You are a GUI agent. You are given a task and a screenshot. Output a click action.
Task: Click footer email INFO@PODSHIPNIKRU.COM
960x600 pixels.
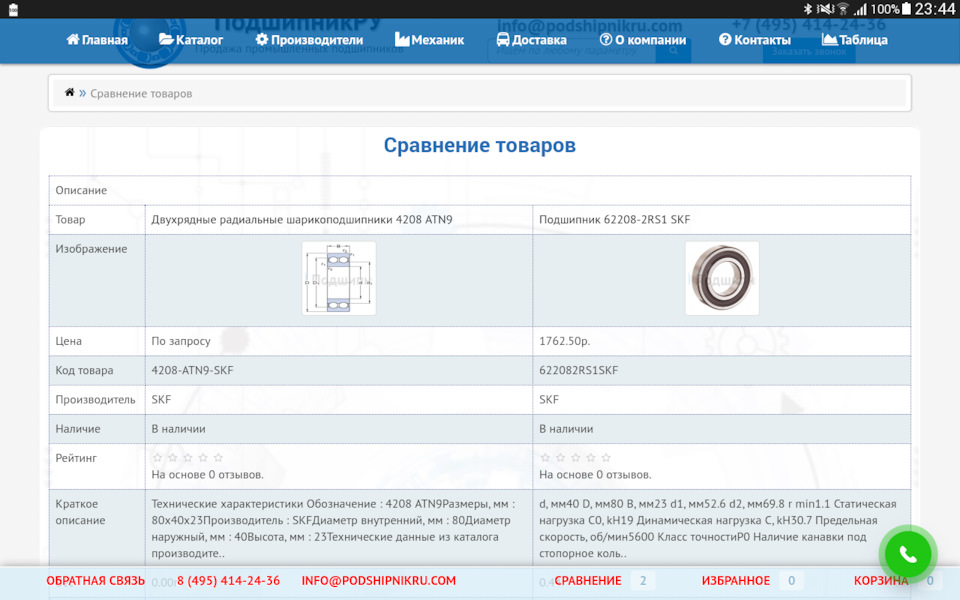378,580
